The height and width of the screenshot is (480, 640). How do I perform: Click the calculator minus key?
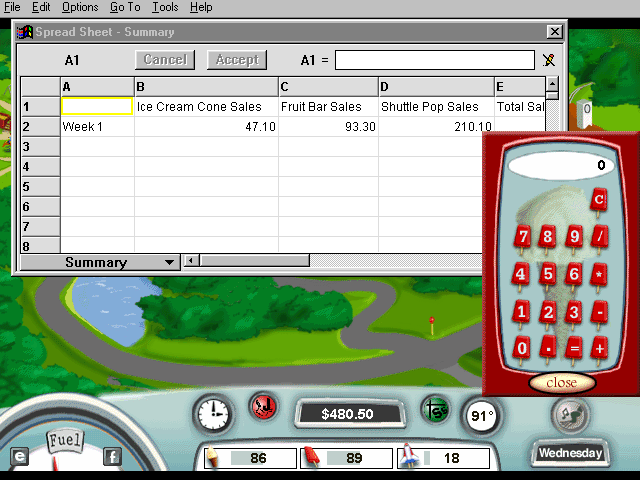coord(599,312)
